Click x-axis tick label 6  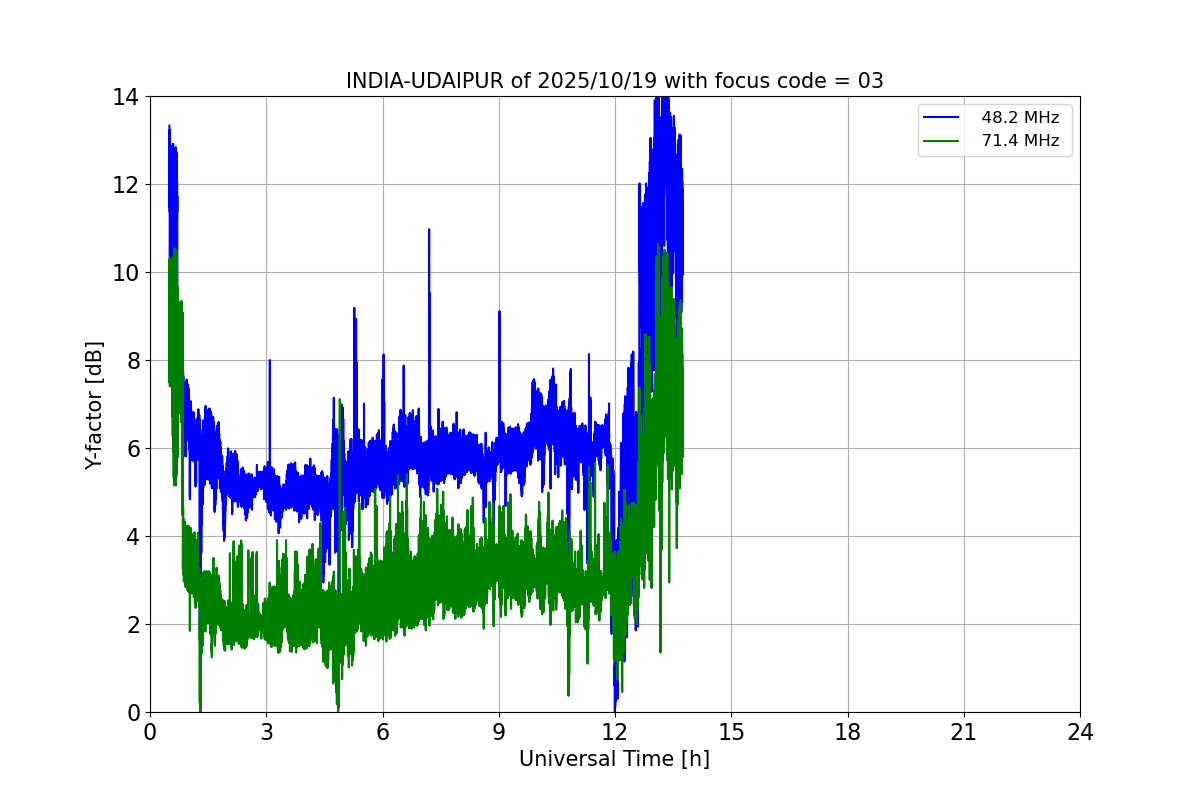coord(382,732)
